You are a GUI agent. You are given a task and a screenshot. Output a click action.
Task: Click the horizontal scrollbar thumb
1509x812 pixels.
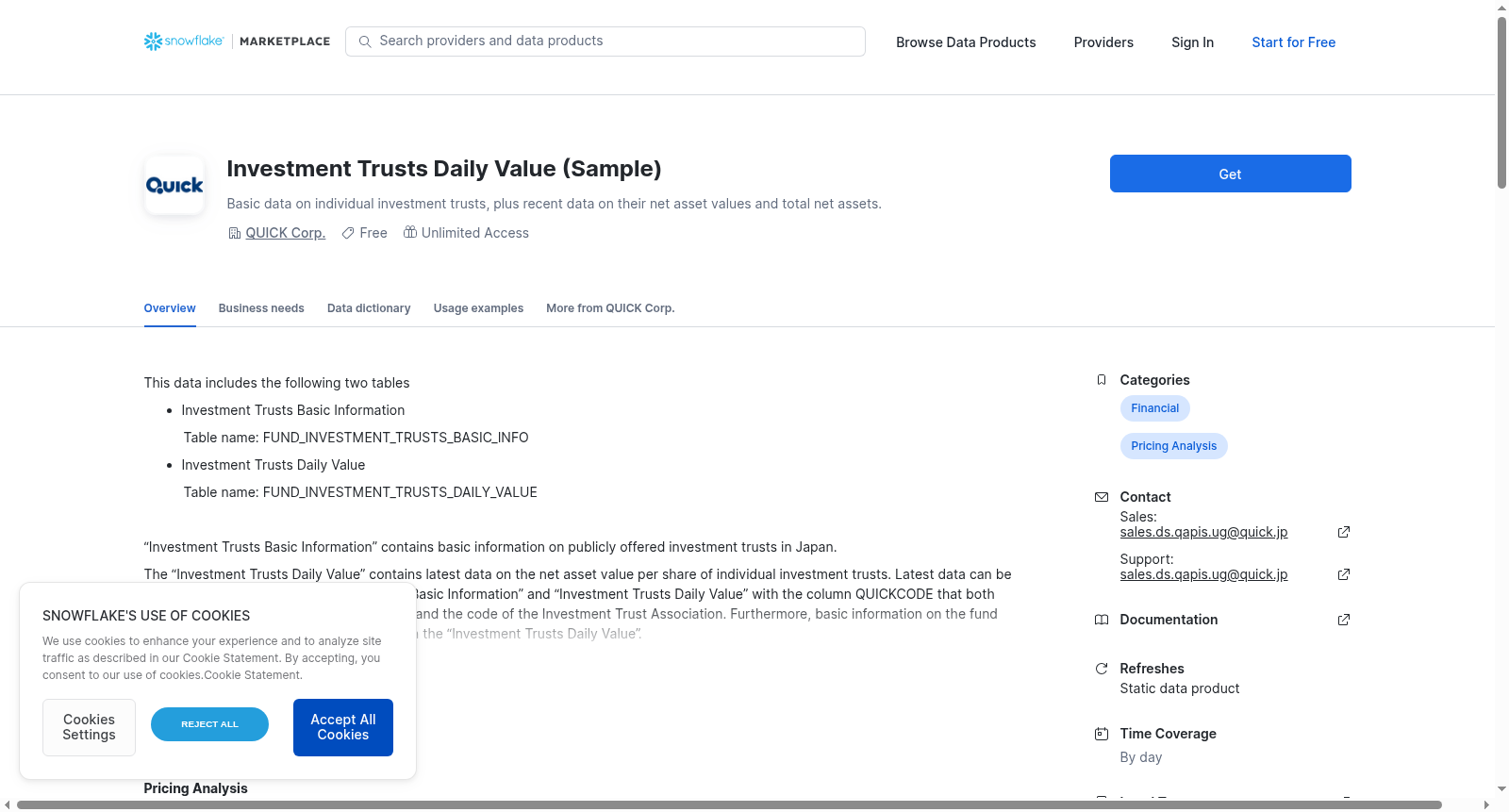click(x=729, y=805)
